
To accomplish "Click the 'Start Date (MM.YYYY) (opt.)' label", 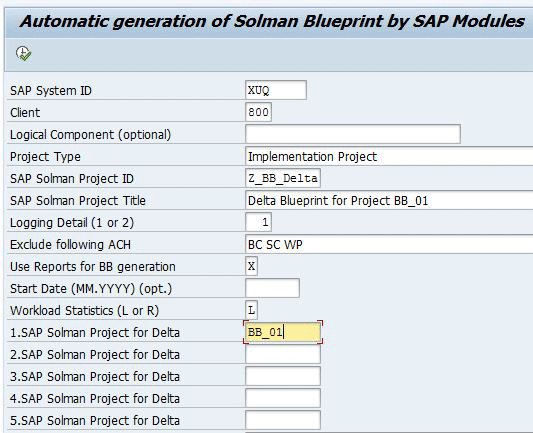I will [91, 289].
